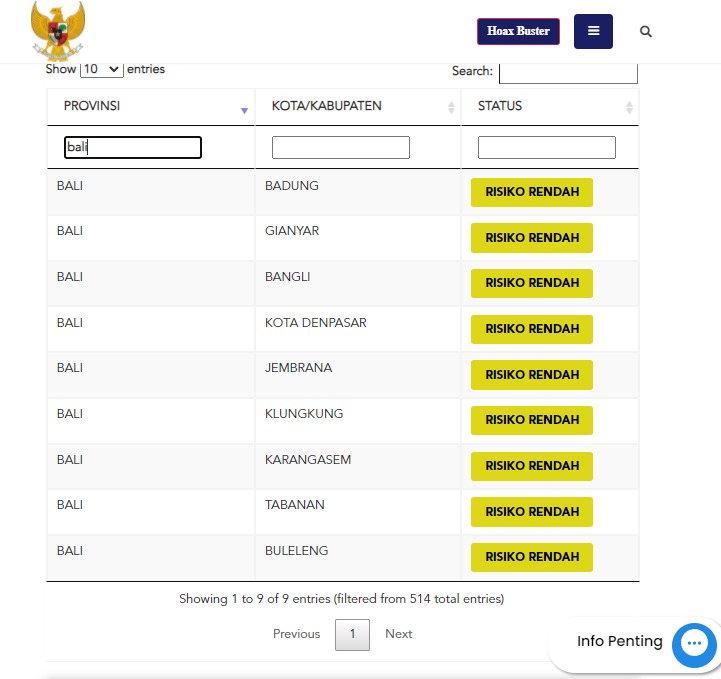Open the Hoax Buster page
Screen dimensions: 721x679
click(518, 32)
